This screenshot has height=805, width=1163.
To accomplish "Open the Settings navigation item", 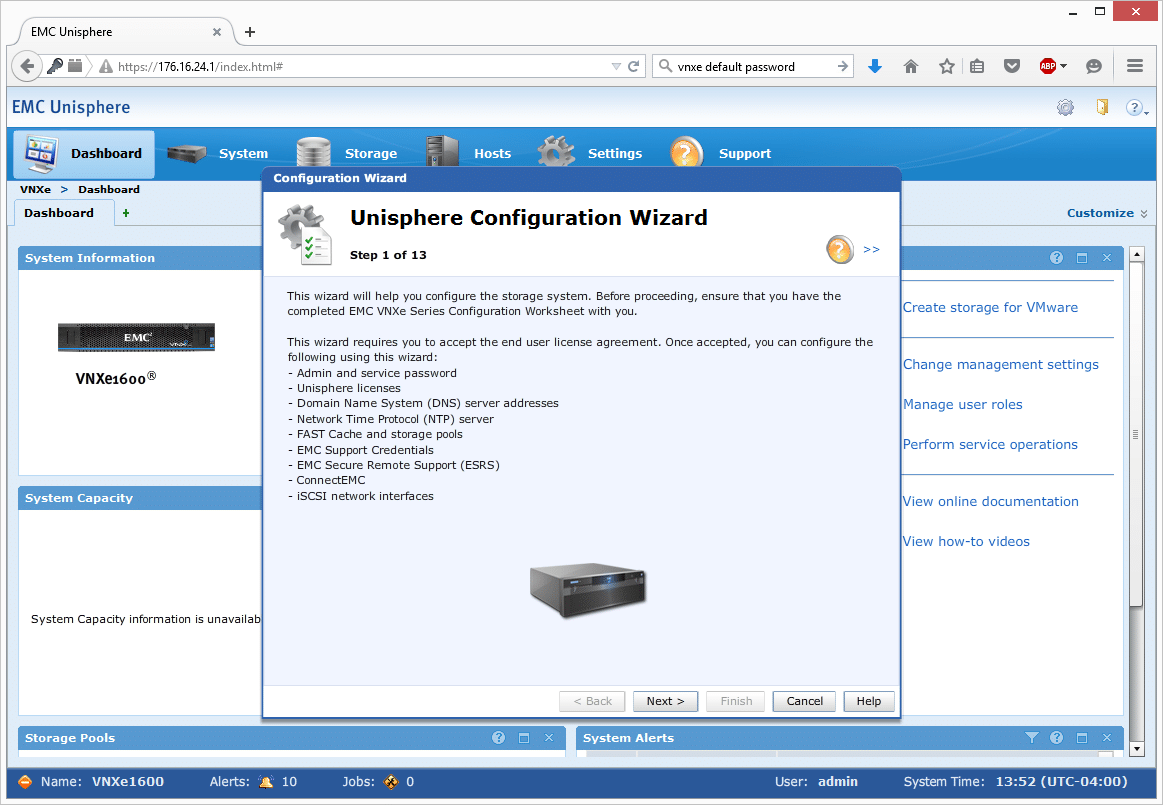I will click(590, 154).
